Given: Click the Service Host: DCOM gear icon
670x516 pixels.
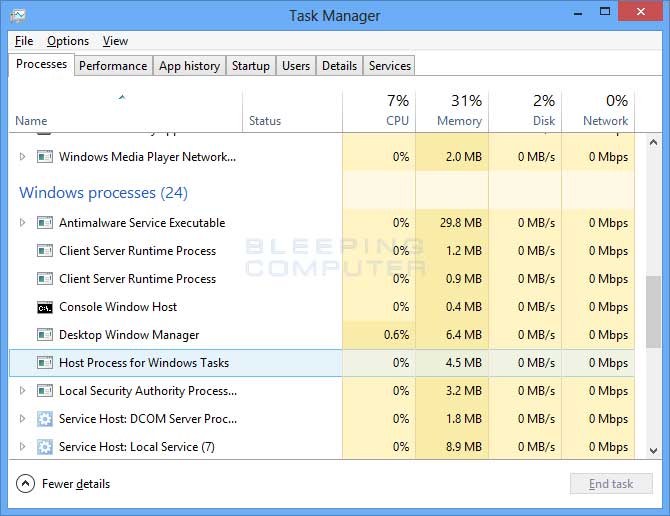Looking at the screenshot, I should coord(45,419).
